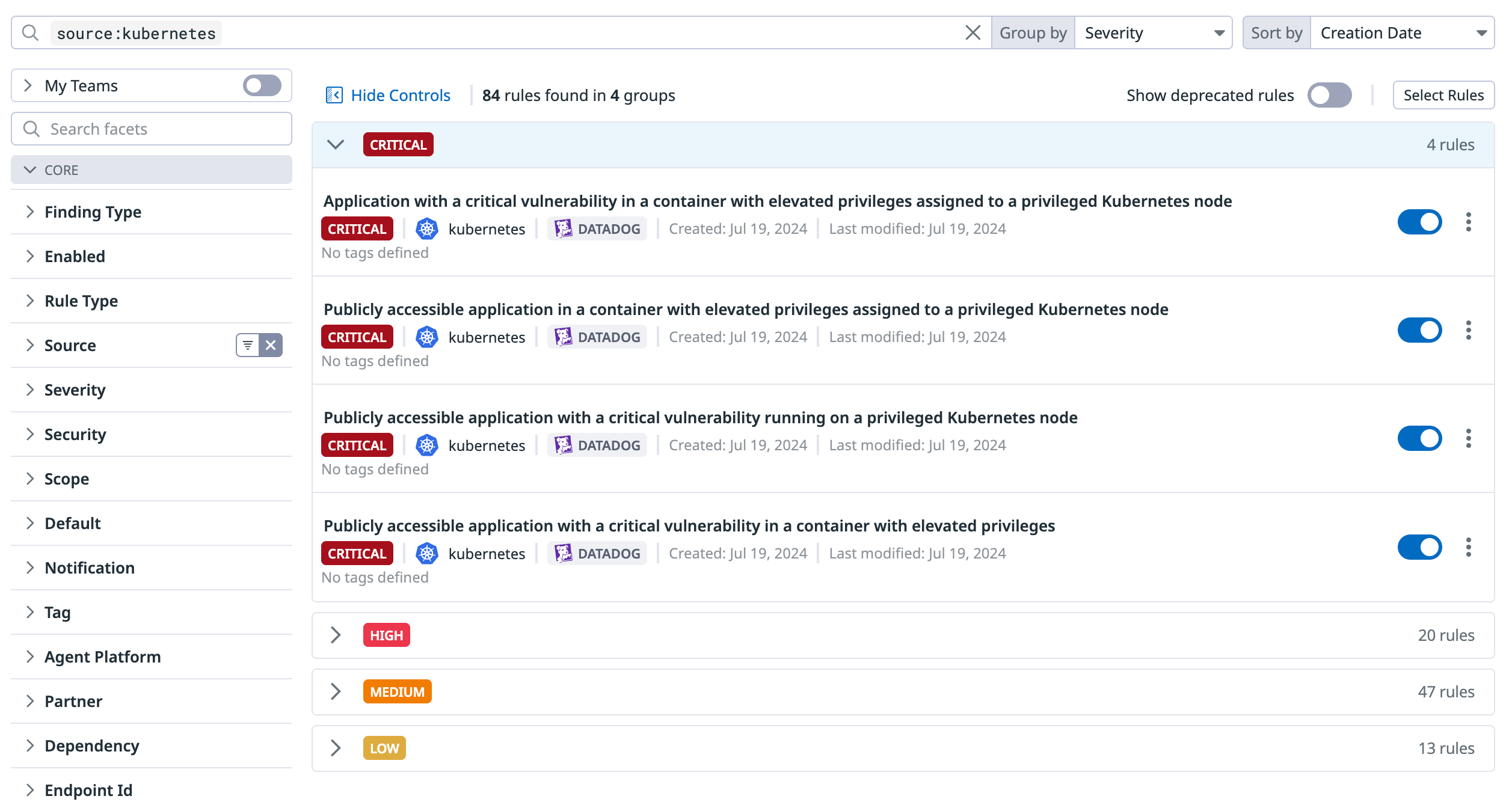Click into the Search facets field
The width and height of the screenshot is (1512, 802).
click(152, 129)
